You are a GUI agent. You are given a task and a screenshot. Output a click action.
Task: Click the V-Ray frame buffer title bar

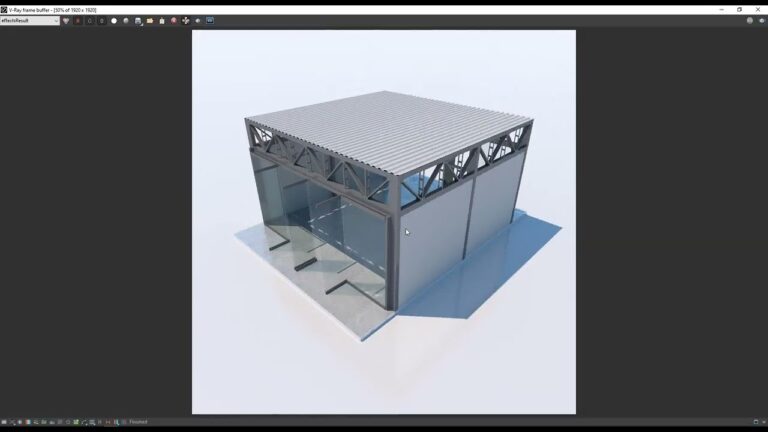(x=300, y=9)
